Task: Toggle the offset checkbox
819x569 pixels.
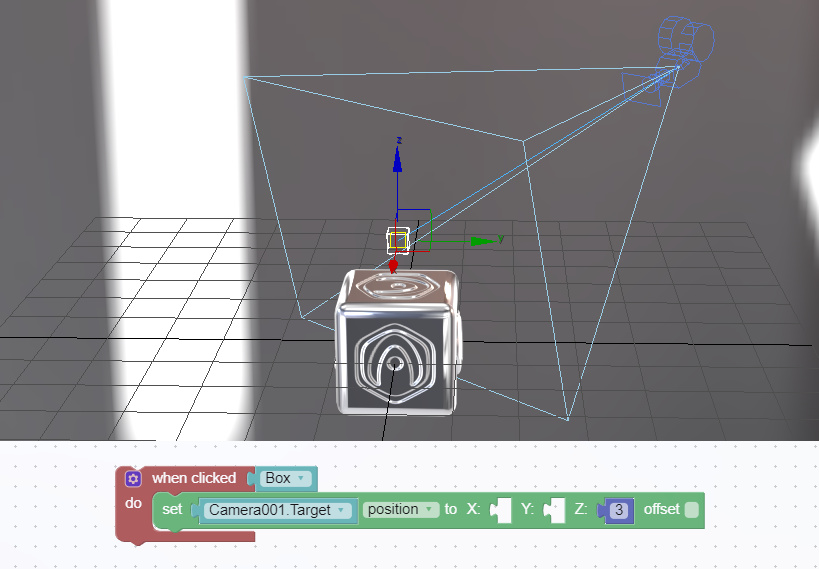Action: (x=691, y=509)
